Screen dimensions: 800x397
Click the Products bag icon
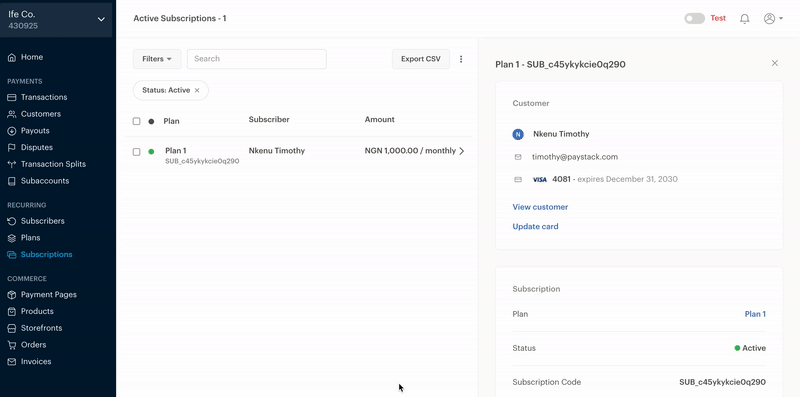point(12,311)
